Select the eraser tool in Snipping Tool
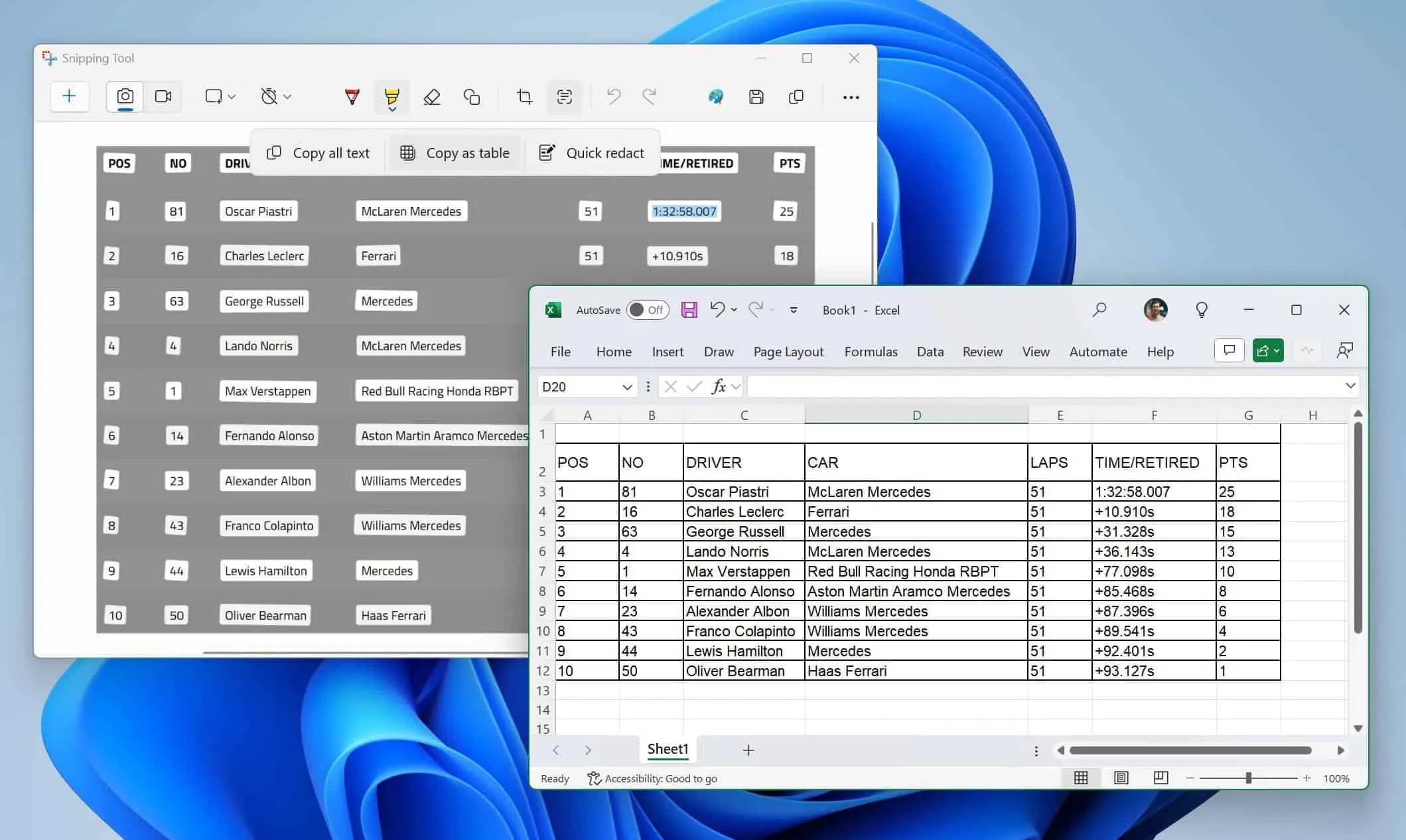1406x840 pixels. pos(432,97)
